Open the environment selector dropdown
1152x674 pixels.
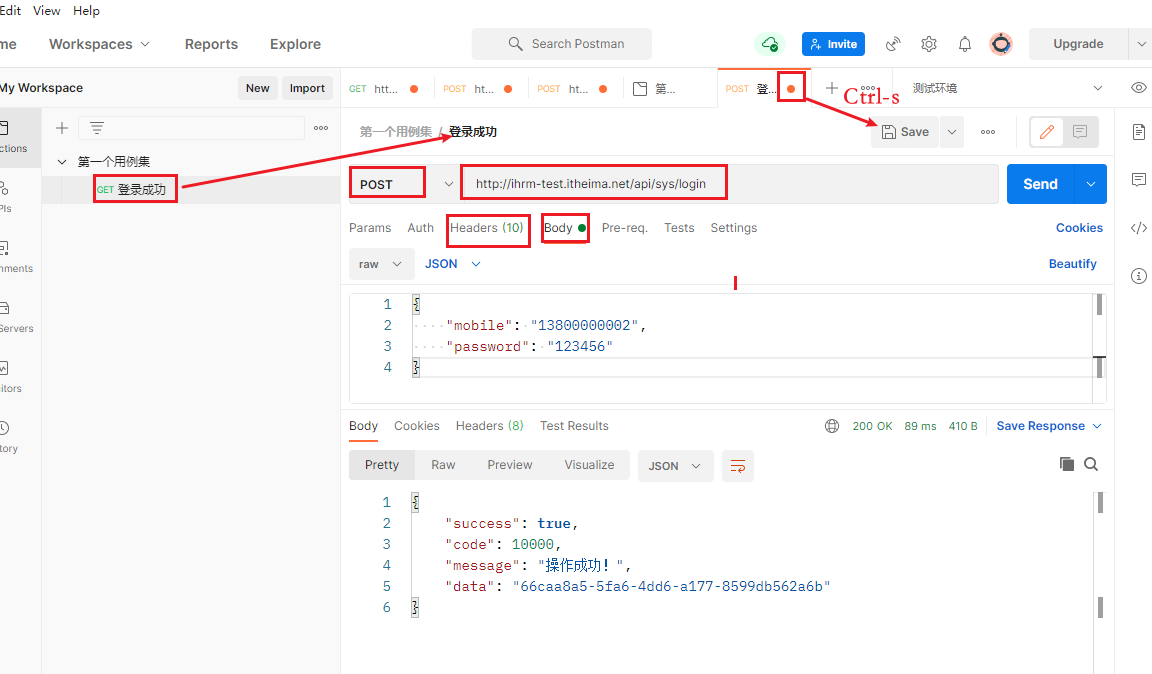[x=1007, y=88]
